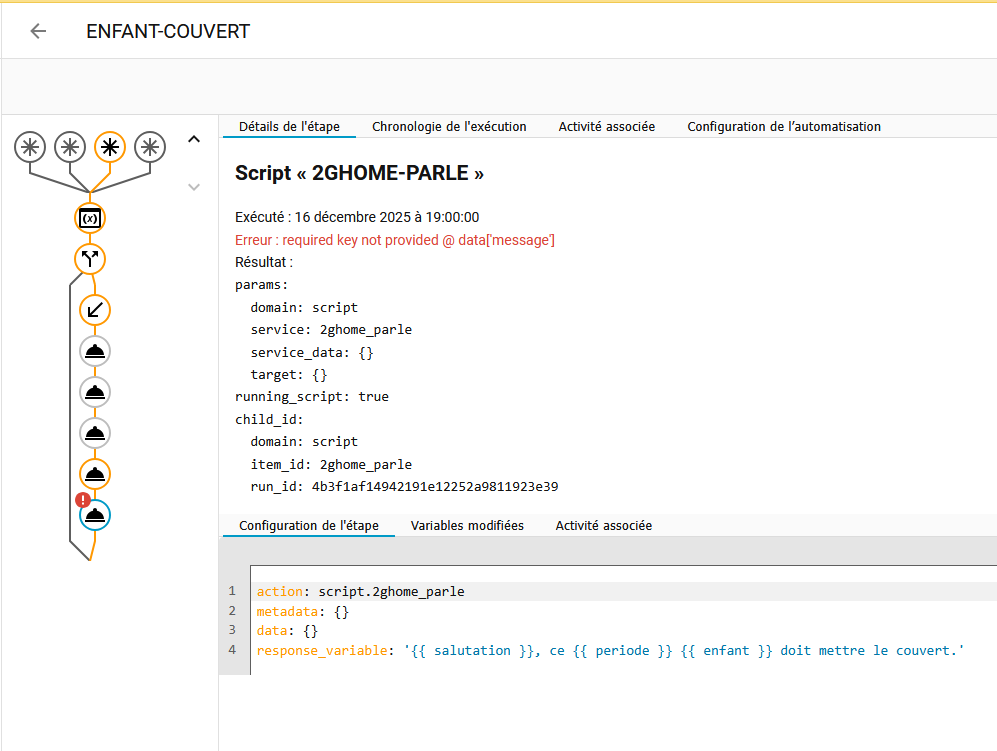Image resolution: width=997 pixels, height=751 pixels.
Task: Go back using the header arrow
Action: pyautogui.click(x=38, y=31)
